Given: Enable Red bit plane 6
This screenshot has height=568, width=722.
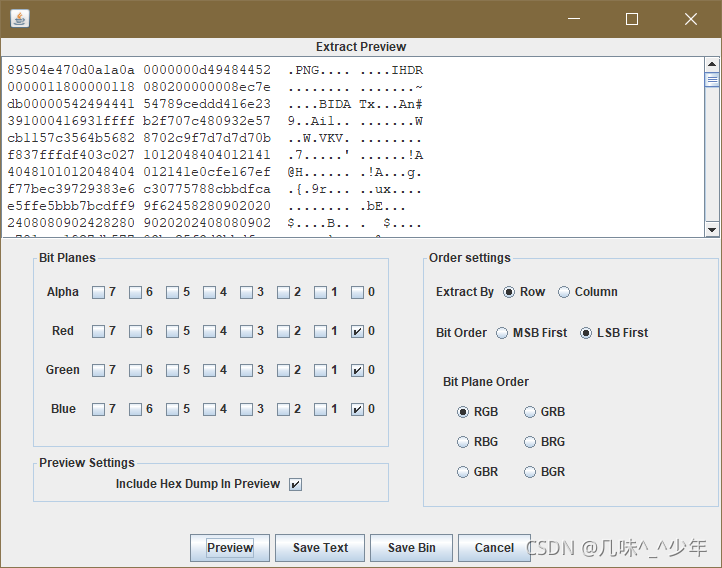Looking at the screenshot, I should coord(135,331).
